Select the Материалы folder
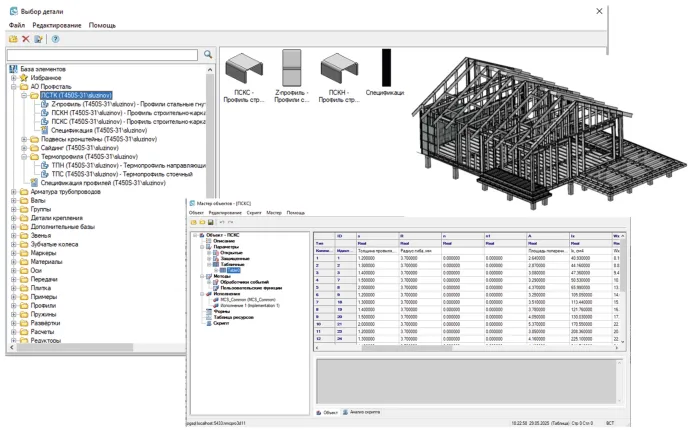The width and height of the screenshot is (688, 430). 47,262
